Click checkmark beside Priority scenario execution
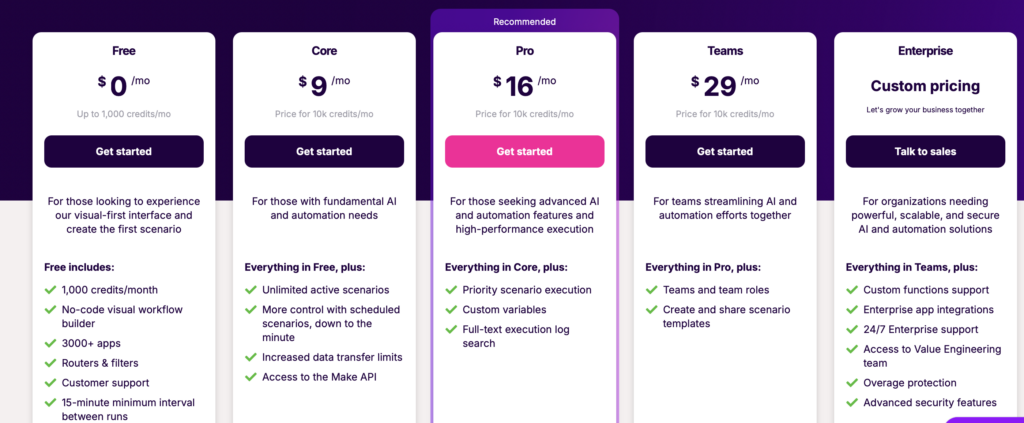 [451, 290]
